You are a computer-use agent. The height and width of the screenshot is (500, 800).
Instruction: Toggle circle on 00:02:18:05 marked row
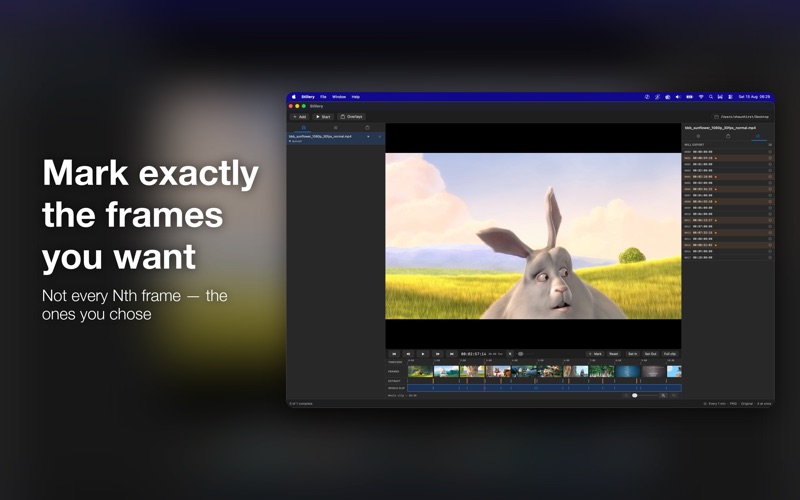tap(770, 177)
